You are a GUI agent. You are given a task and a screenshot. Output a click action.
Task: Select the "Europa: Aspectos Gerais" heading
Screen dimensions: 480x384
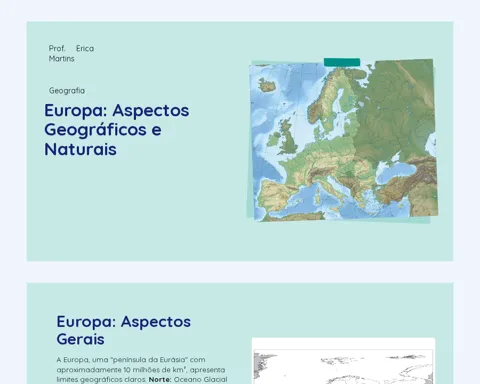124,330
